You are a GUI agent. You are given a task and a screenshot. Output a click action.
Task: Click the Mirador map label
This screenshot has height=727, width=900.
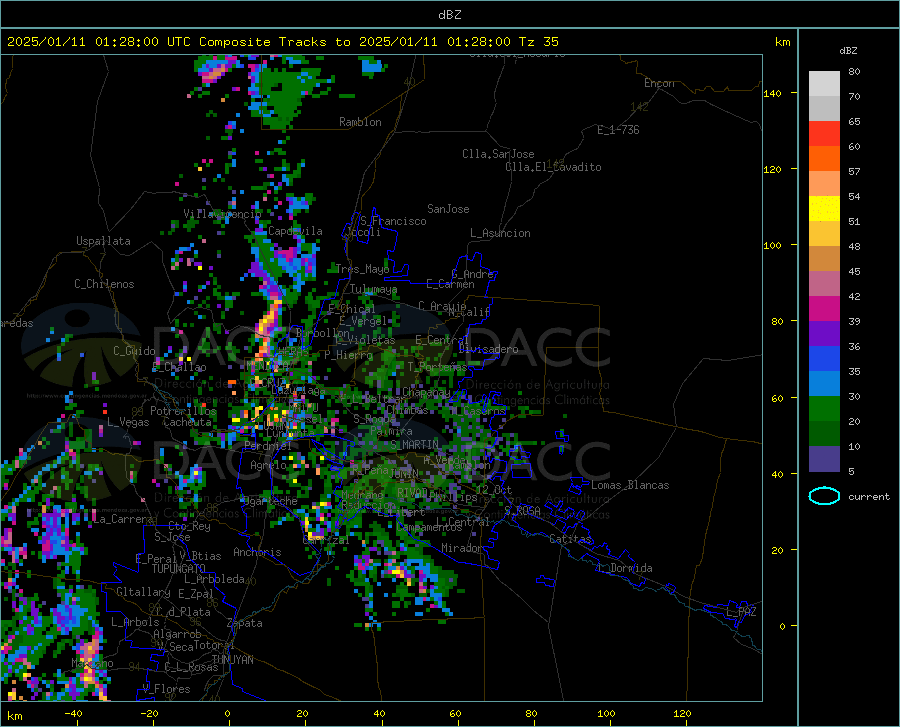click(461, 548)
